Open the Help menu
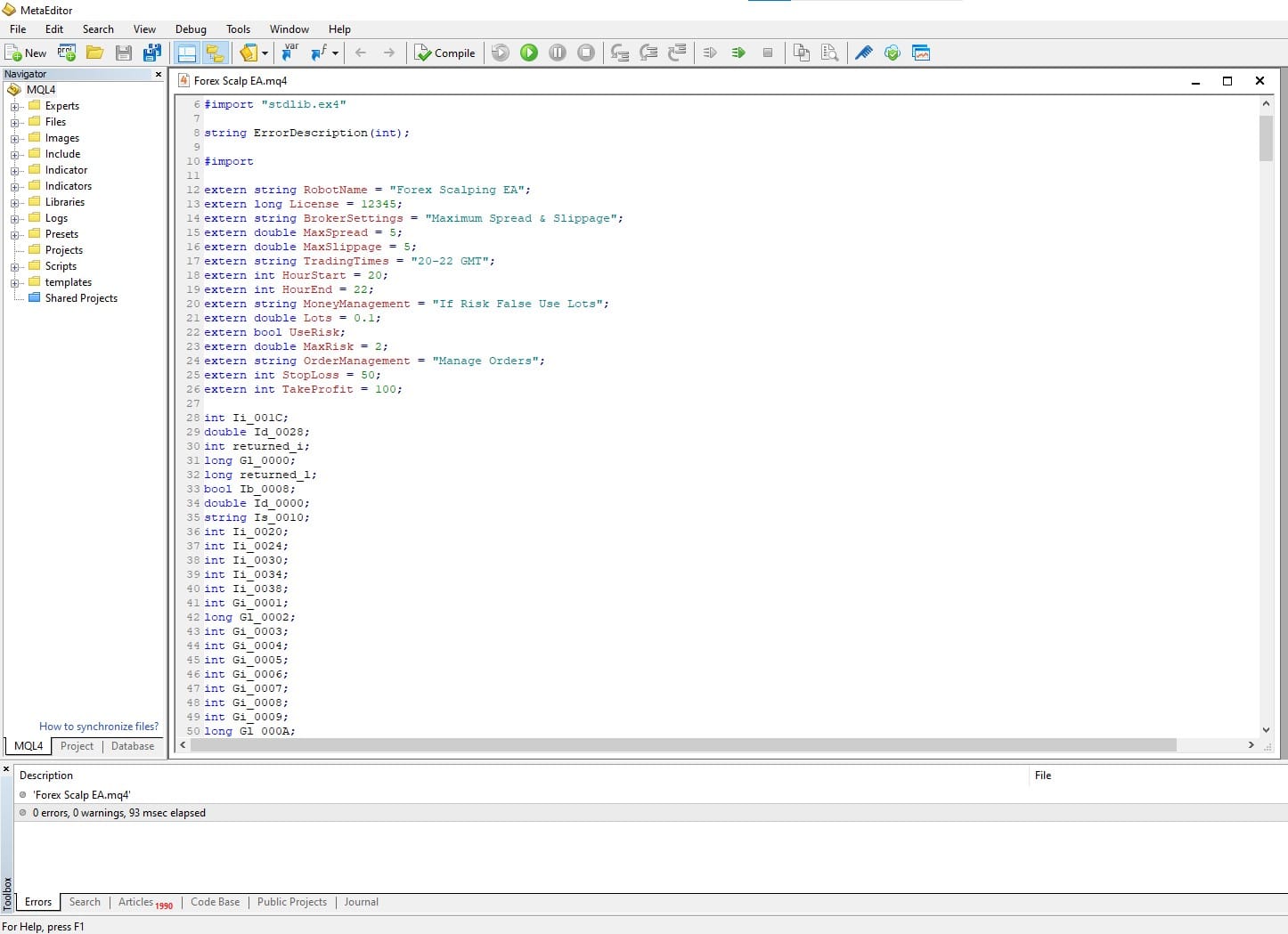The height and width of the screenshot is (934, 1288). tap(339, 29)
